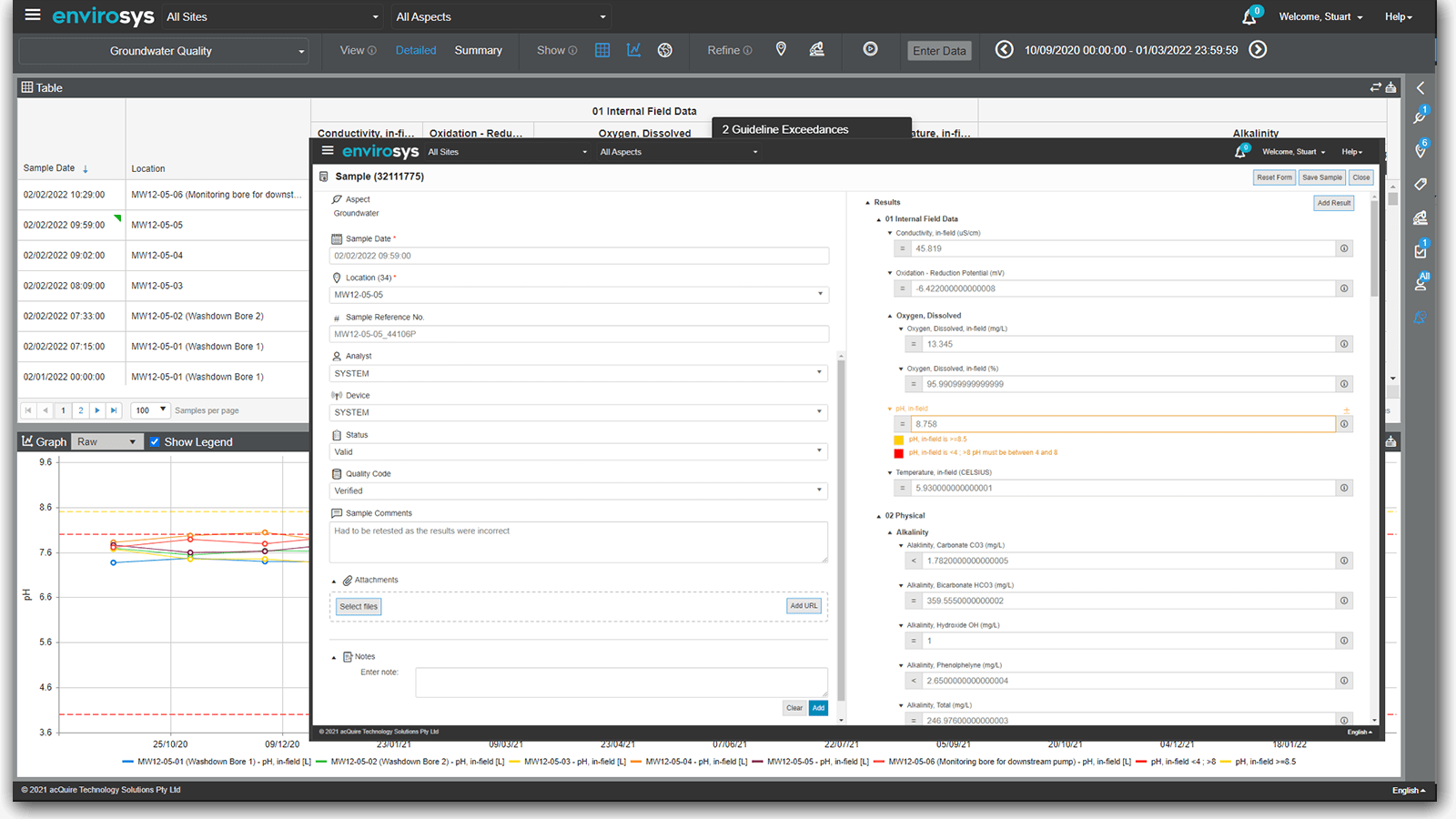Viewport: 1456px width, 819px height.
Task: Click the Add Result button
Action: [x=1333, y=203]
